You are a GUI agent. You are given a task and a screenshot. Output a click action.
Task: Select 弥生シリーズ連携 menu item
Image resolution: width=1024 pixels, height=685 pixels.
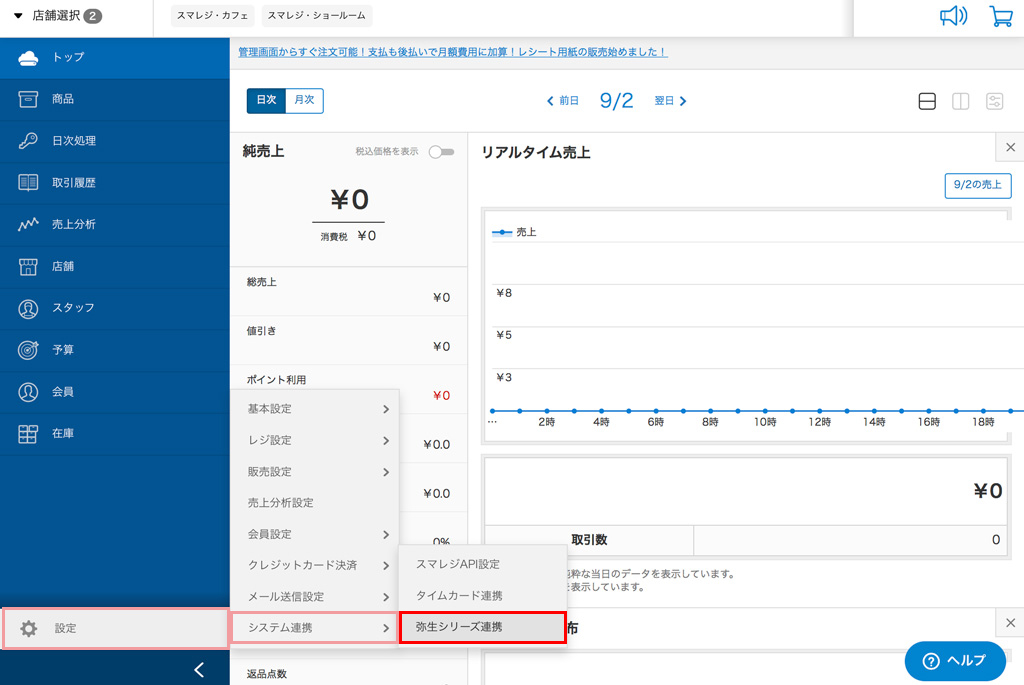pyautogui.click(x=483, y=627)
